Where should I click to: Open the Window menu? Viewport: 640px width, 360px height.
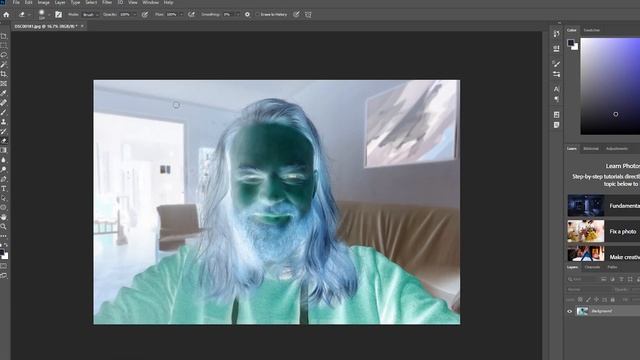pyautogui.click(x=151, y=2)
